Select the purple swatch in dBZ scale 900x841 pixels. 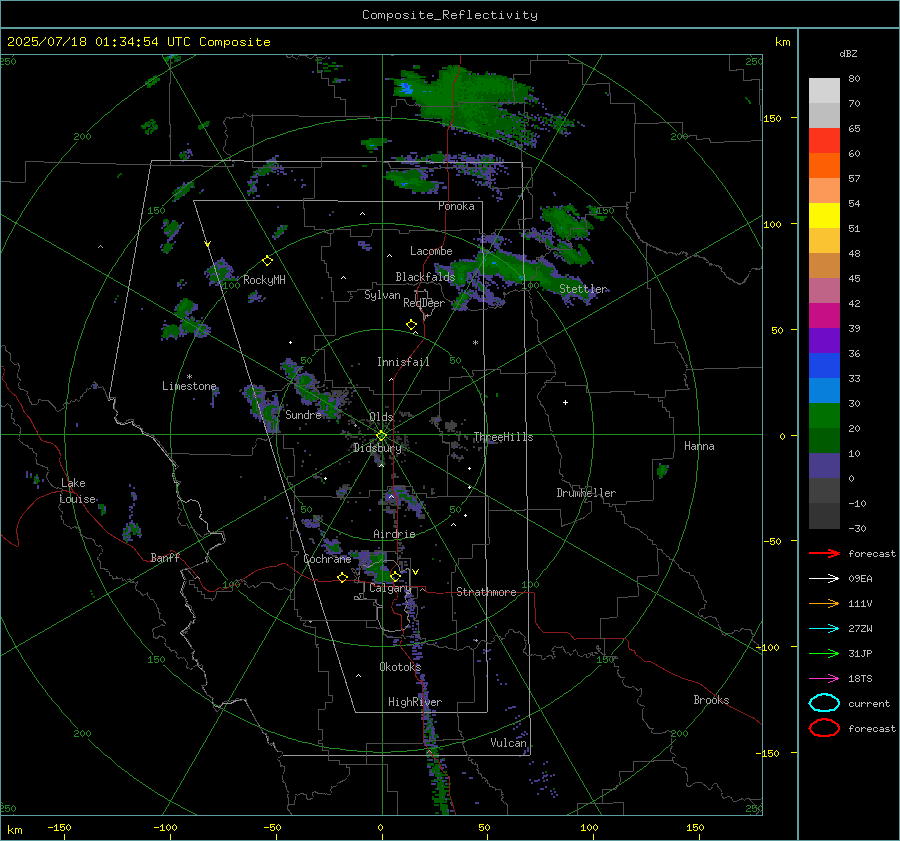coord(824,340)
